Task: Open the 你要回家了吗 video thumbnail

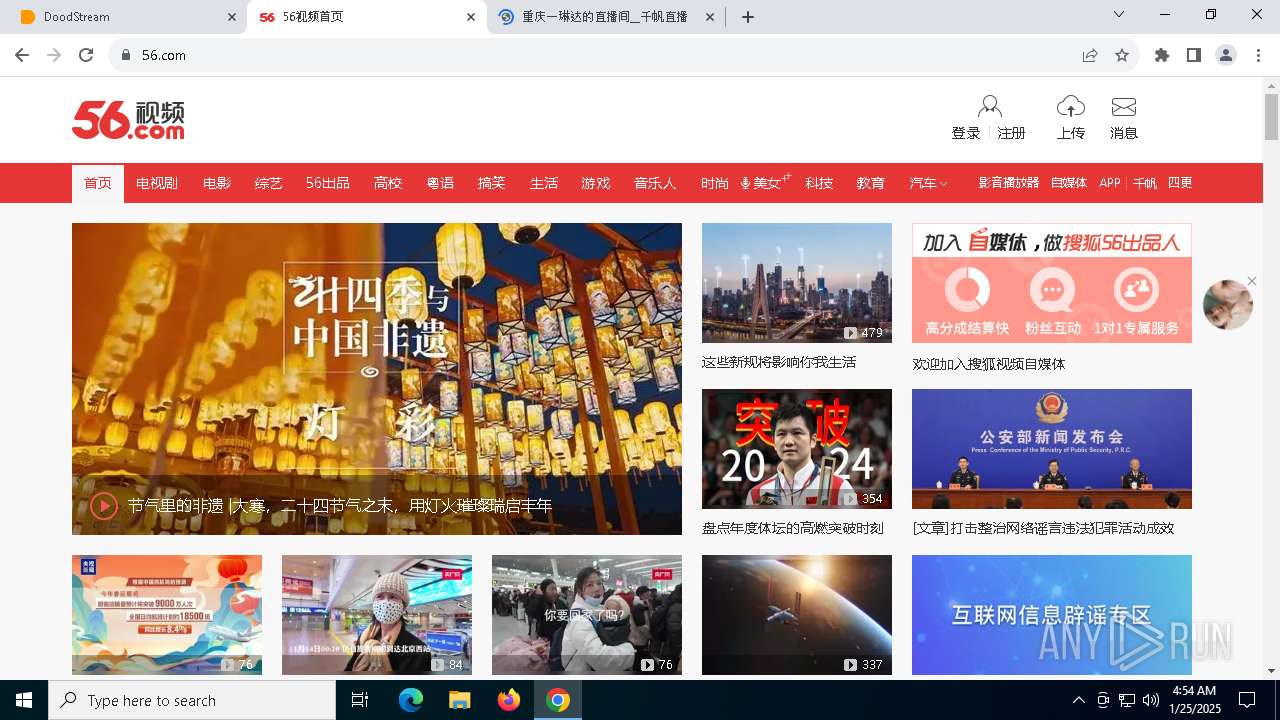Action: coord(587,615)
